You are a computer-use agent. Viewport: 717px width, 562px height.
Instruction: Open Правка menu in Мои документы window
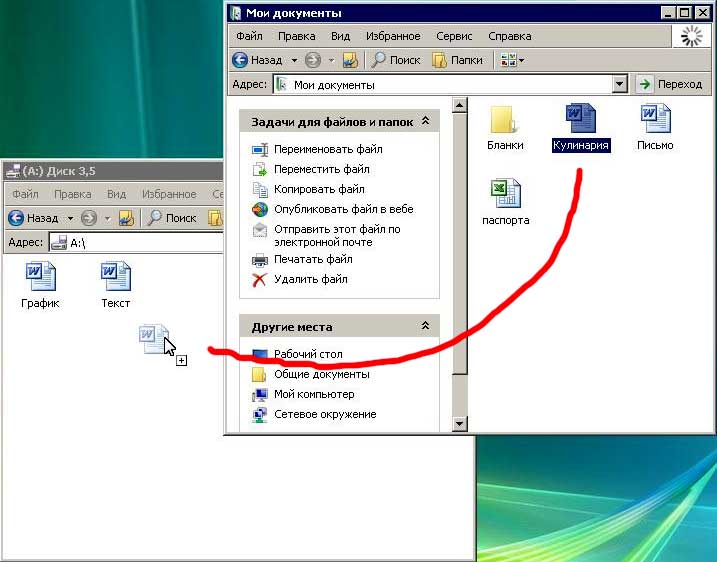(x=296, y=36)
